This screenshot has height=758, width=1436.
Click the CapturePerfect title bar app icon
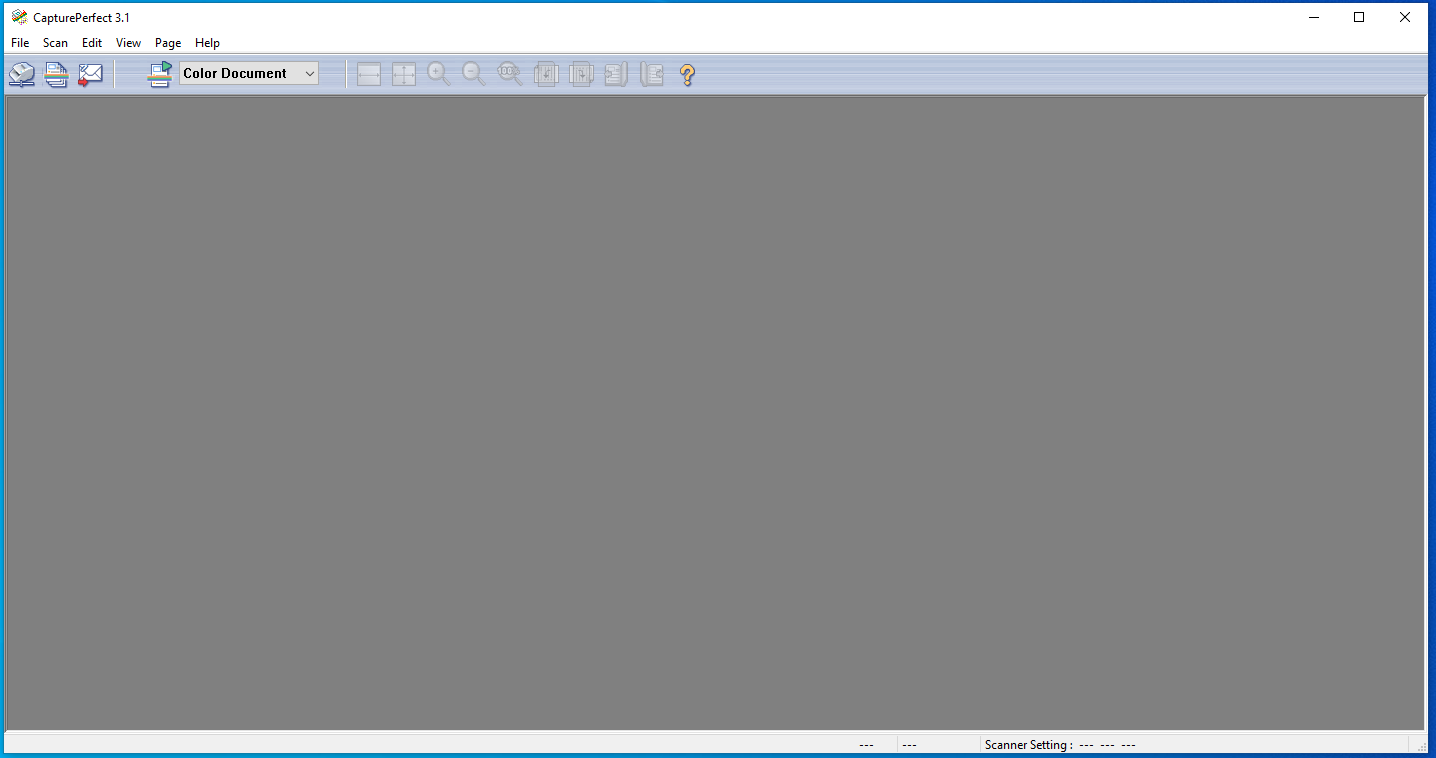click(19, 17)
